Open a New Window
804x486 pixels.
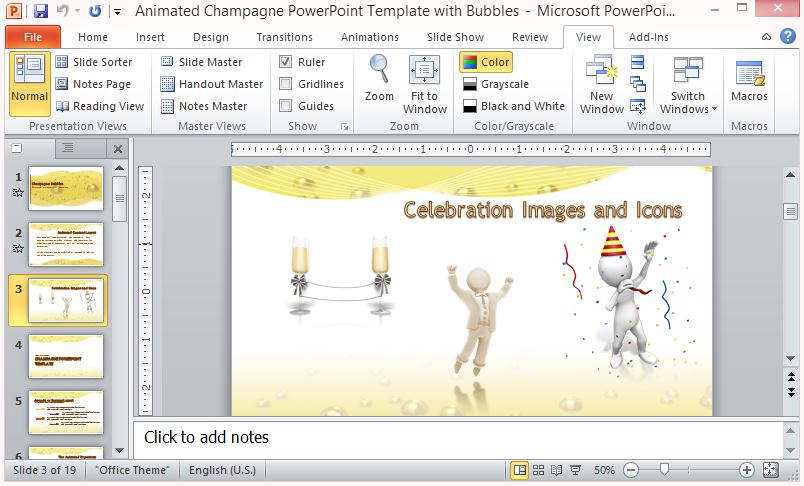tap(601, 74)
